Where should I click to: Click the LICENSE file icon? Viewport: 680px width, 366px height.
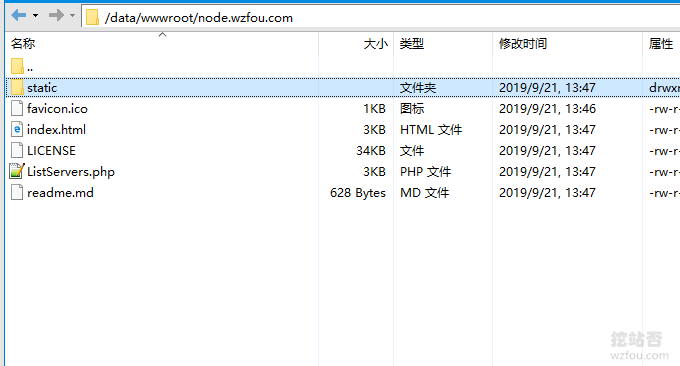click(x=17, y=150)
